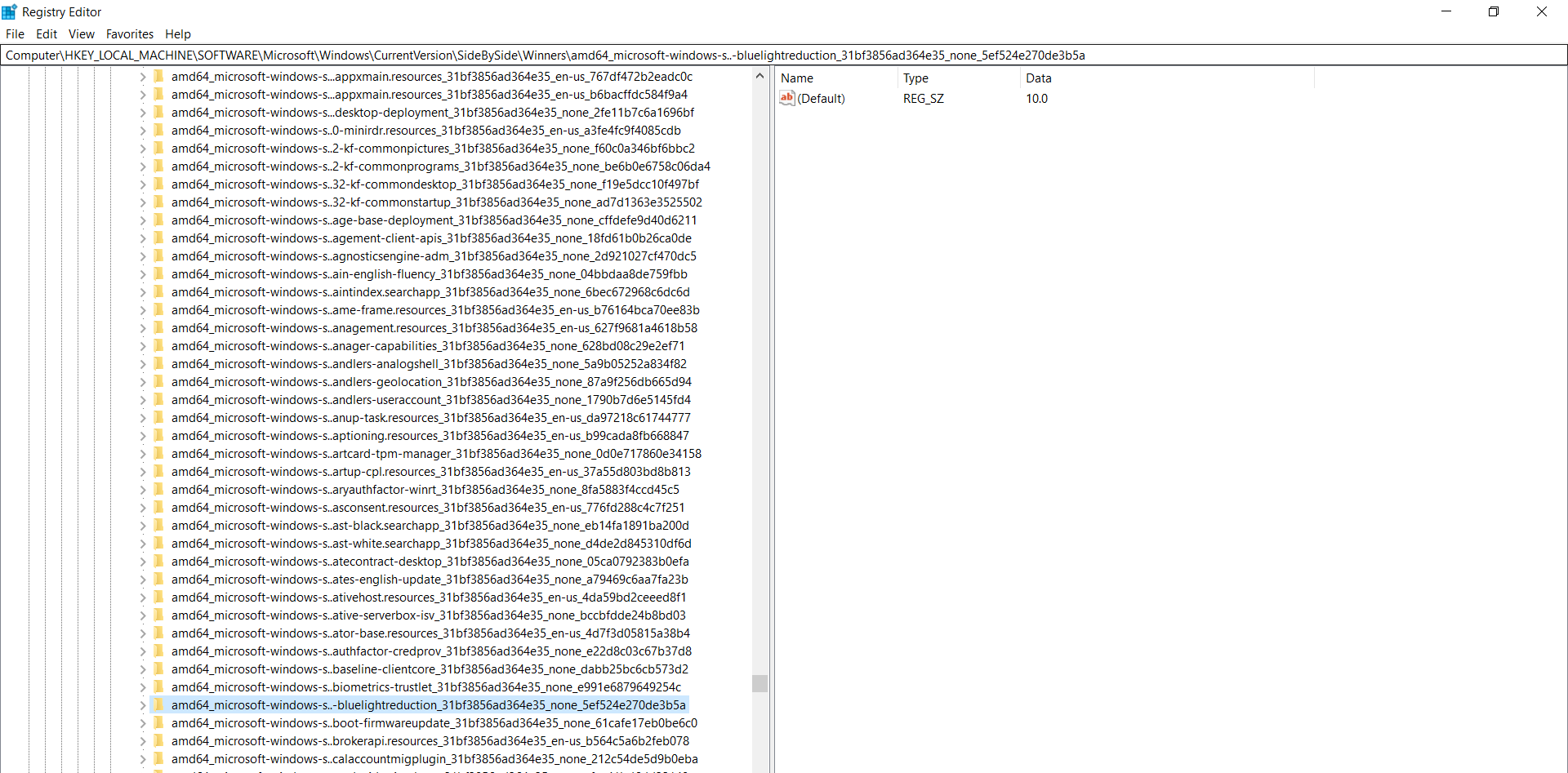This screenshot has width=1568, height=773.
Task: Select the atecontract-desktop key
Action: 430,562
